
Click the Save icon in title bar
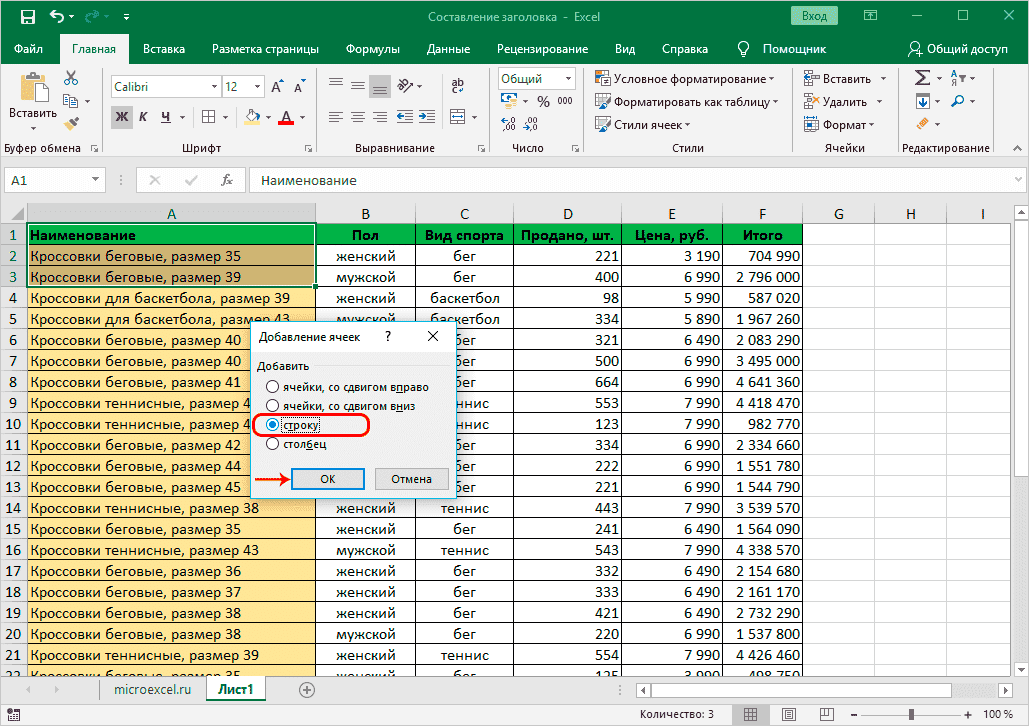pyautogui.click(x=27, y=17)
